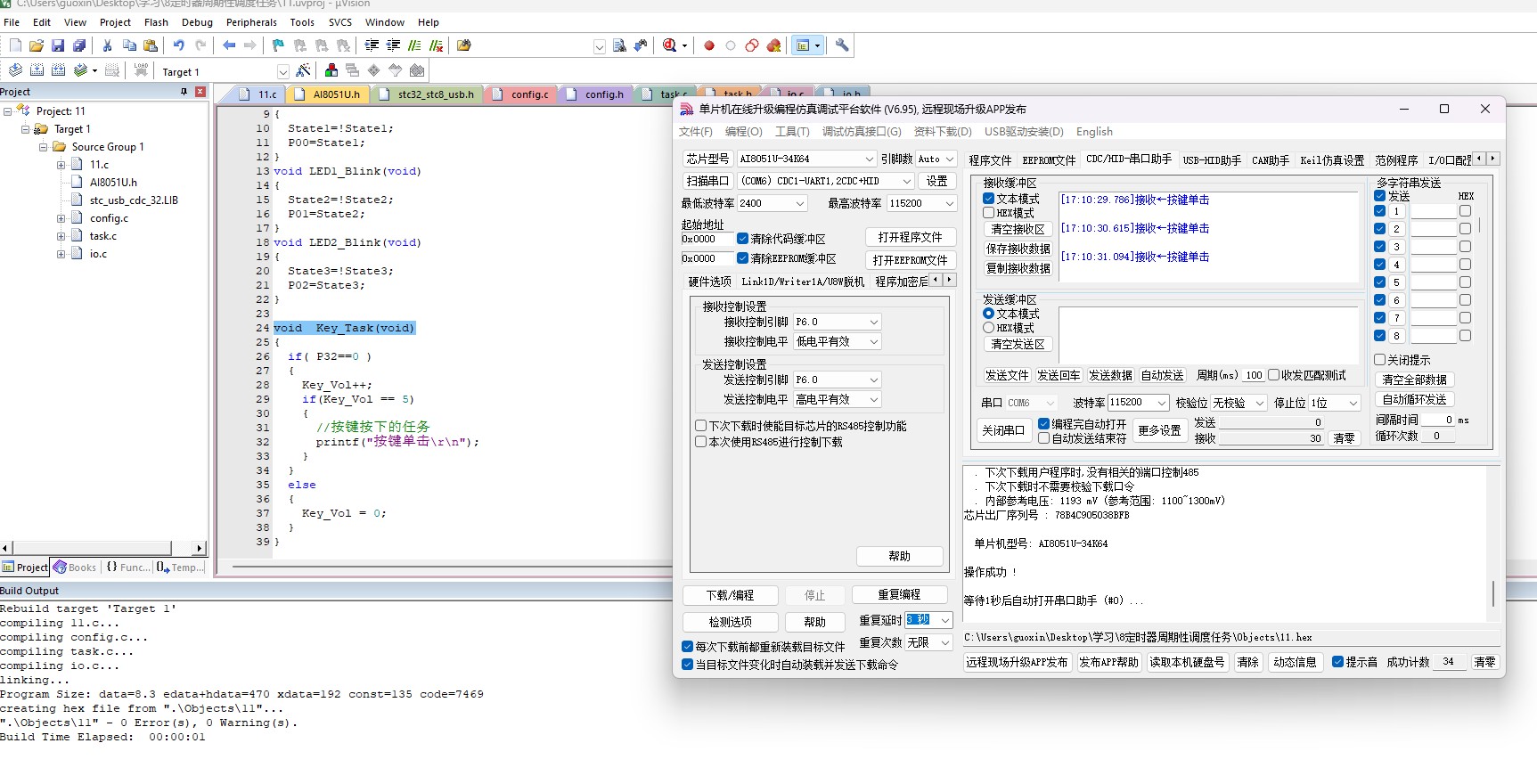Open a file using the folder icon
Screen dimensions: 1537x784
pyautogui.click(x=37, y=45)
